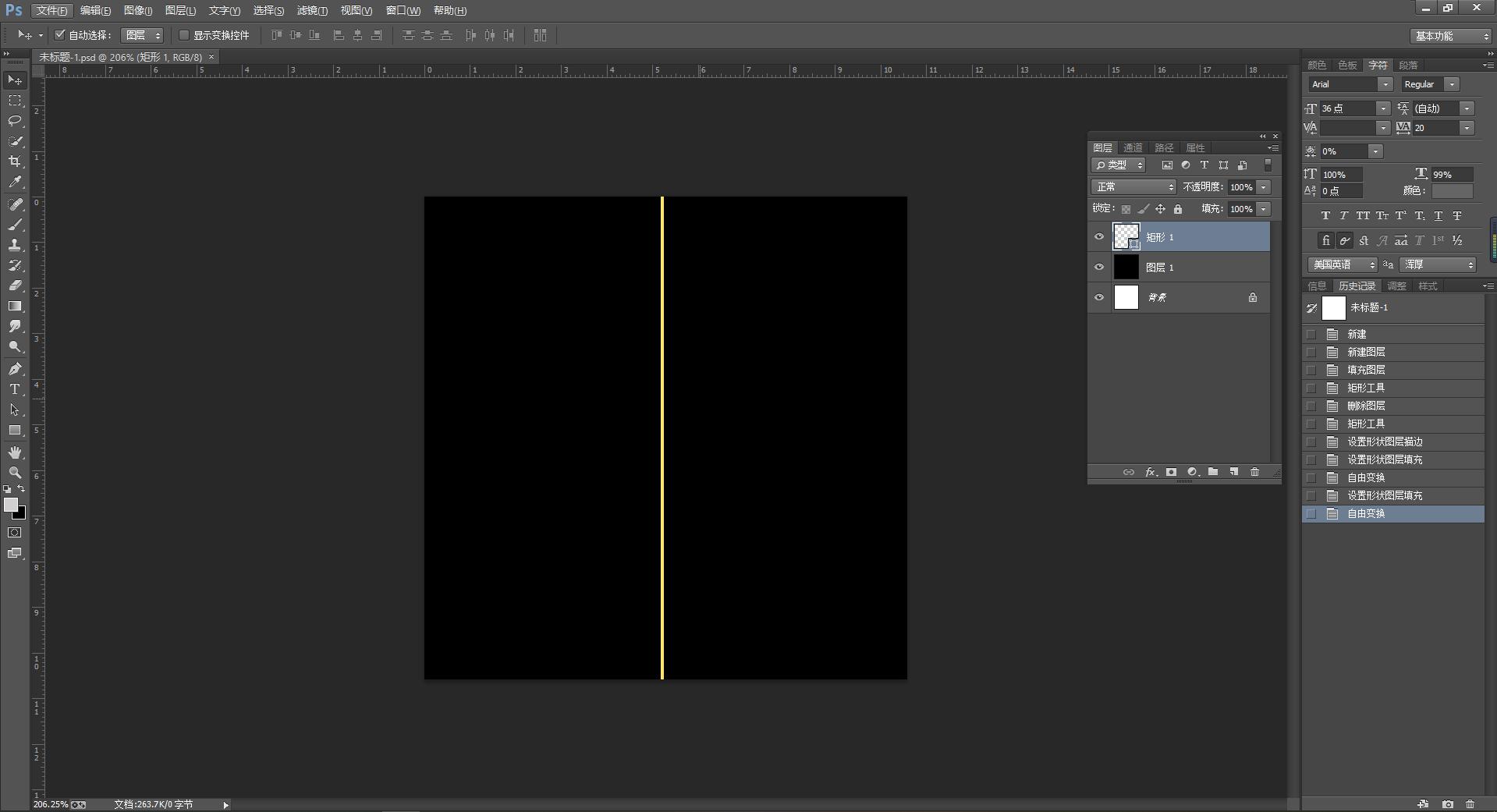
Task: Toggle the 自动选择 checkbox
Action: coord(60,35)
